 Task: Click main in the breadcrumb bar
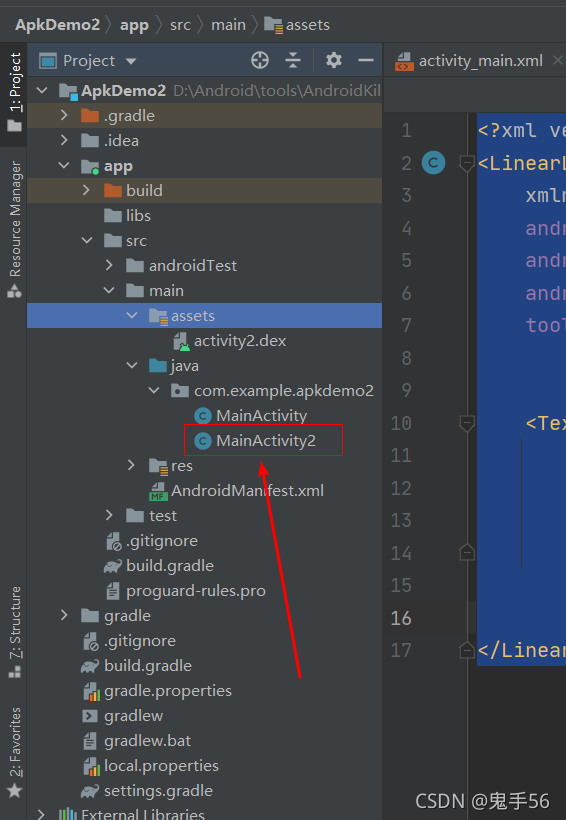(228, 25)
